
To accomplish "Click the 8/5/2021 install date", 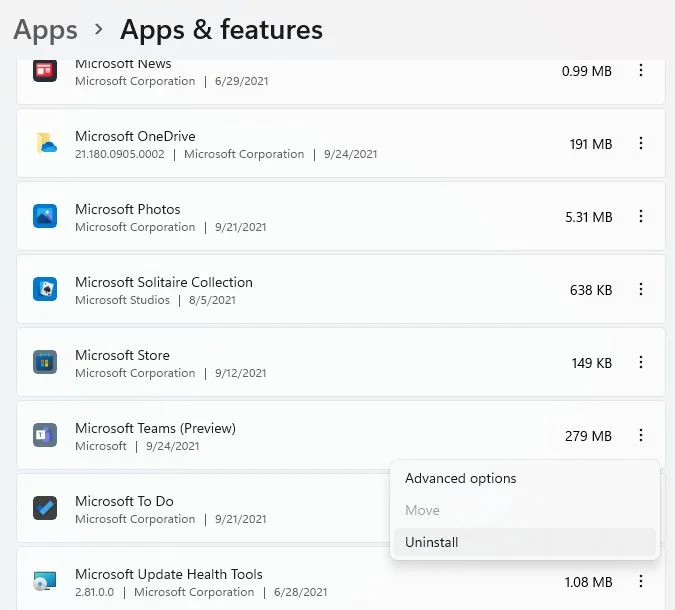I will [x=212, y=300].
